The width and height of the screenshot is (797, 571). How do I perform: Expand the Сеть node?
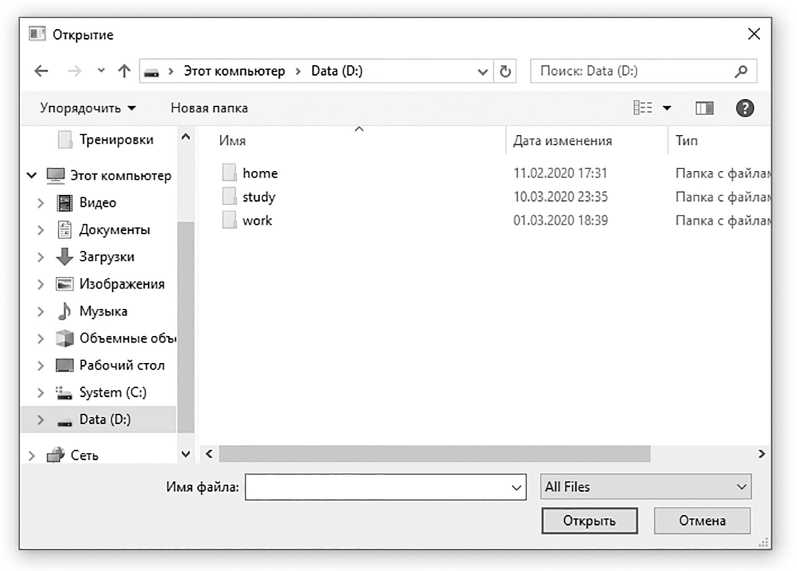tap(32, 456)
